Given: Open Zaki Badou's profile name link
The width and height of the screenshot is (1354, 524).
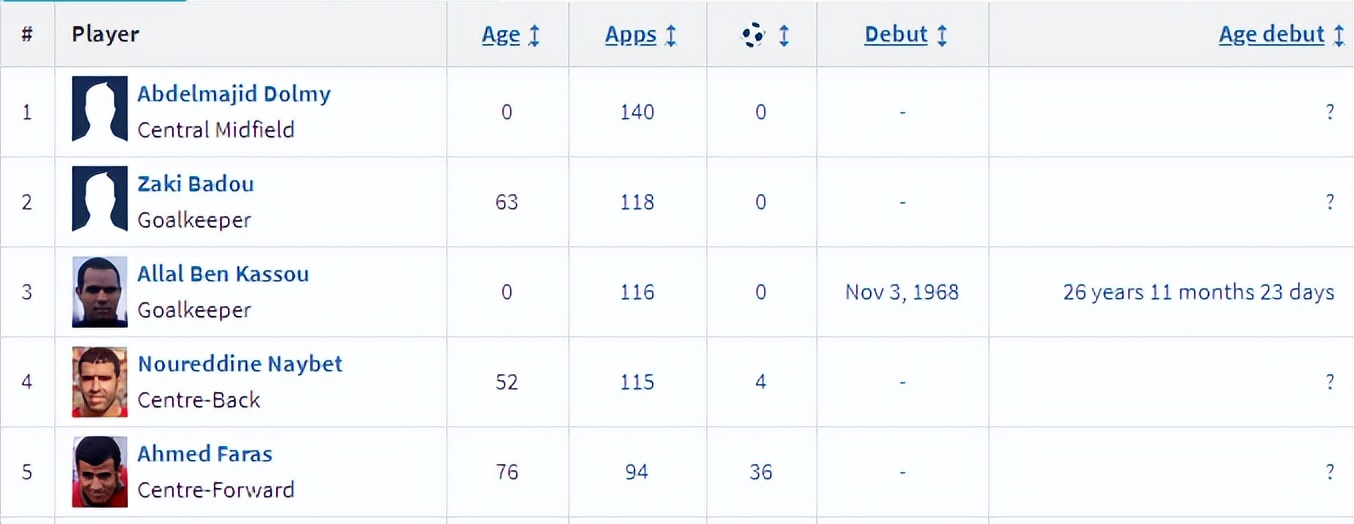Looking at the screenshot, I should (196, 184).
